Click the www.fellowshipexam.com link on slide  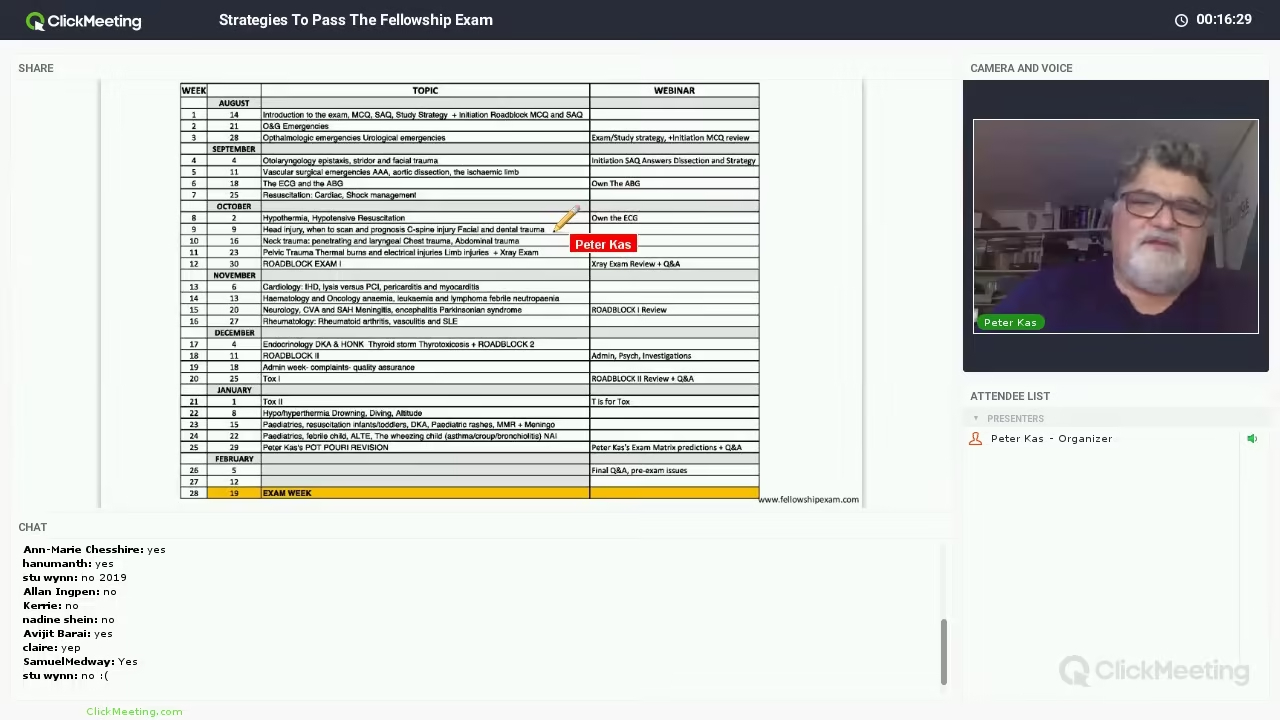tap(808, 500)
